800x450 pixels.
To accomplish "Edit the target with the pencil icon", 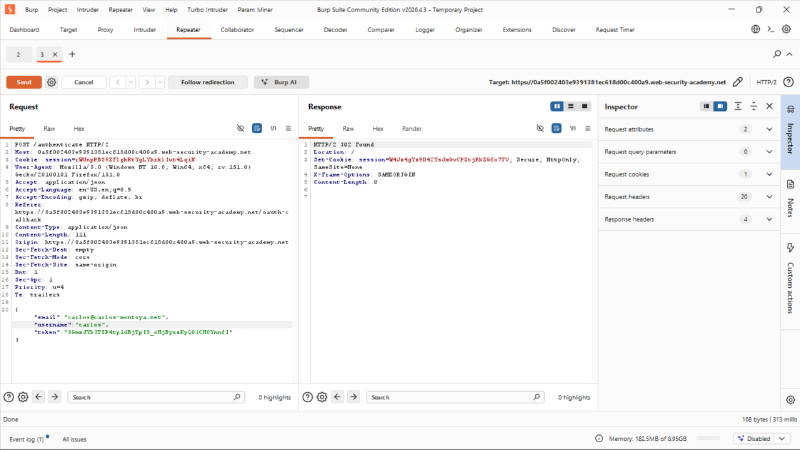I will click(738, 82).
